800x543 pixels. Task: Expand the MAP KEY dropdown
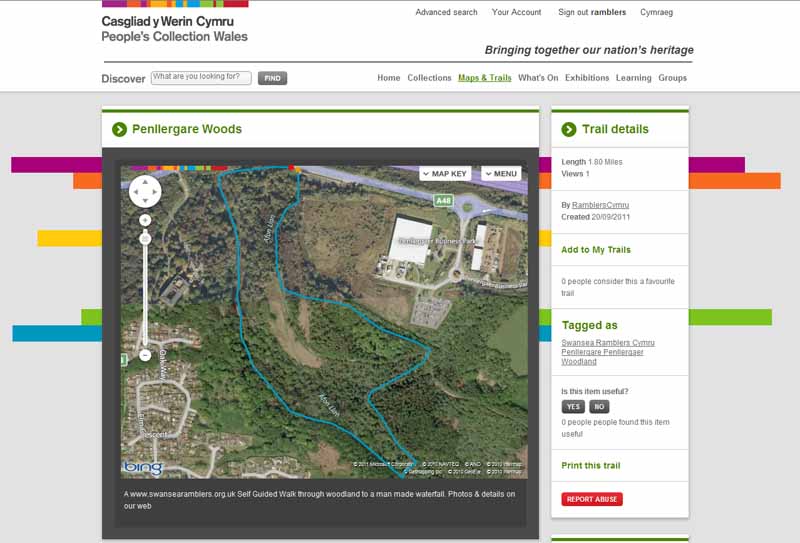point(445,174)
